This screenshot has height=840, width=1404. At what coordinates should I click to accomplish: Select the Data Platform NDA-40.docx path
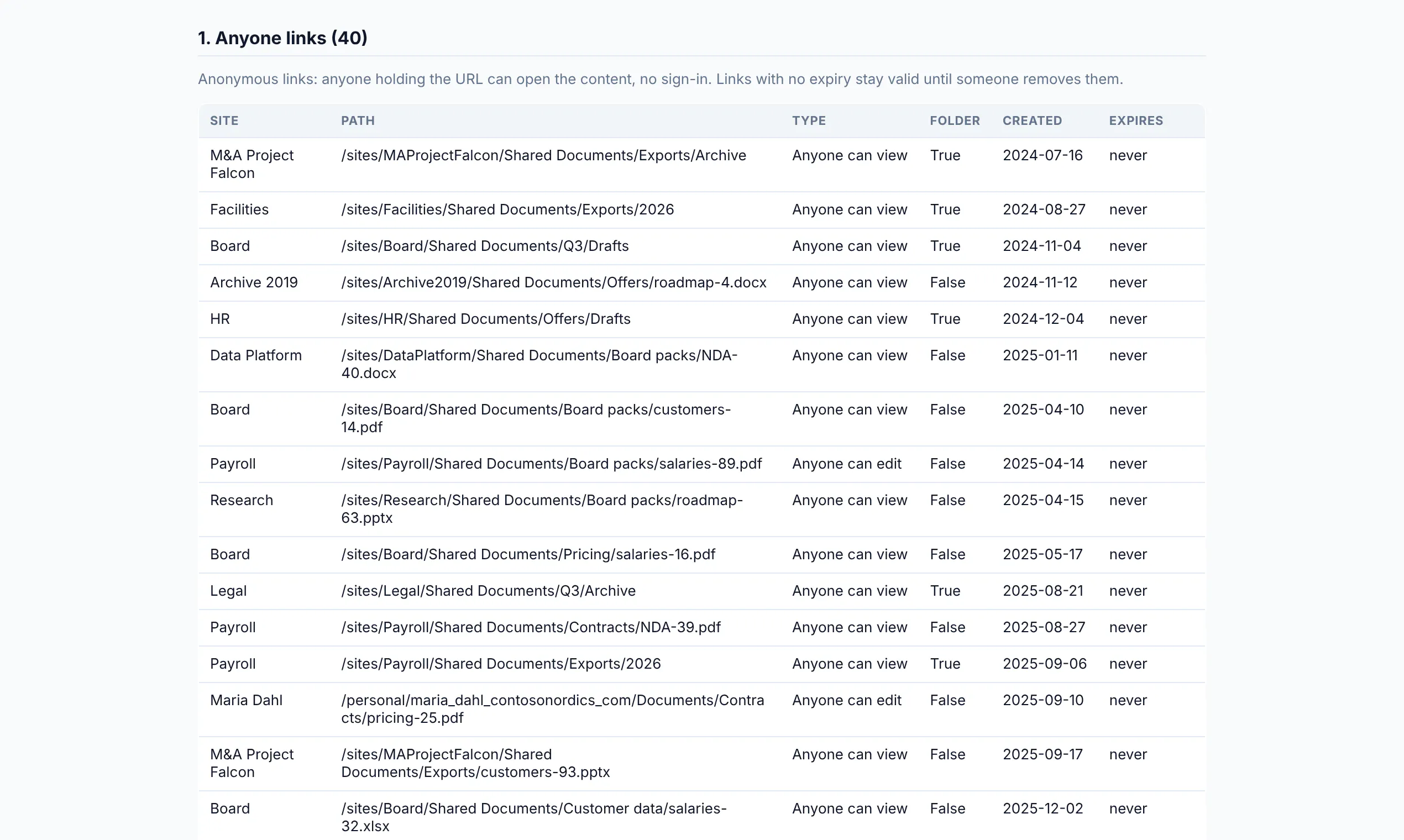click(539, 364)
